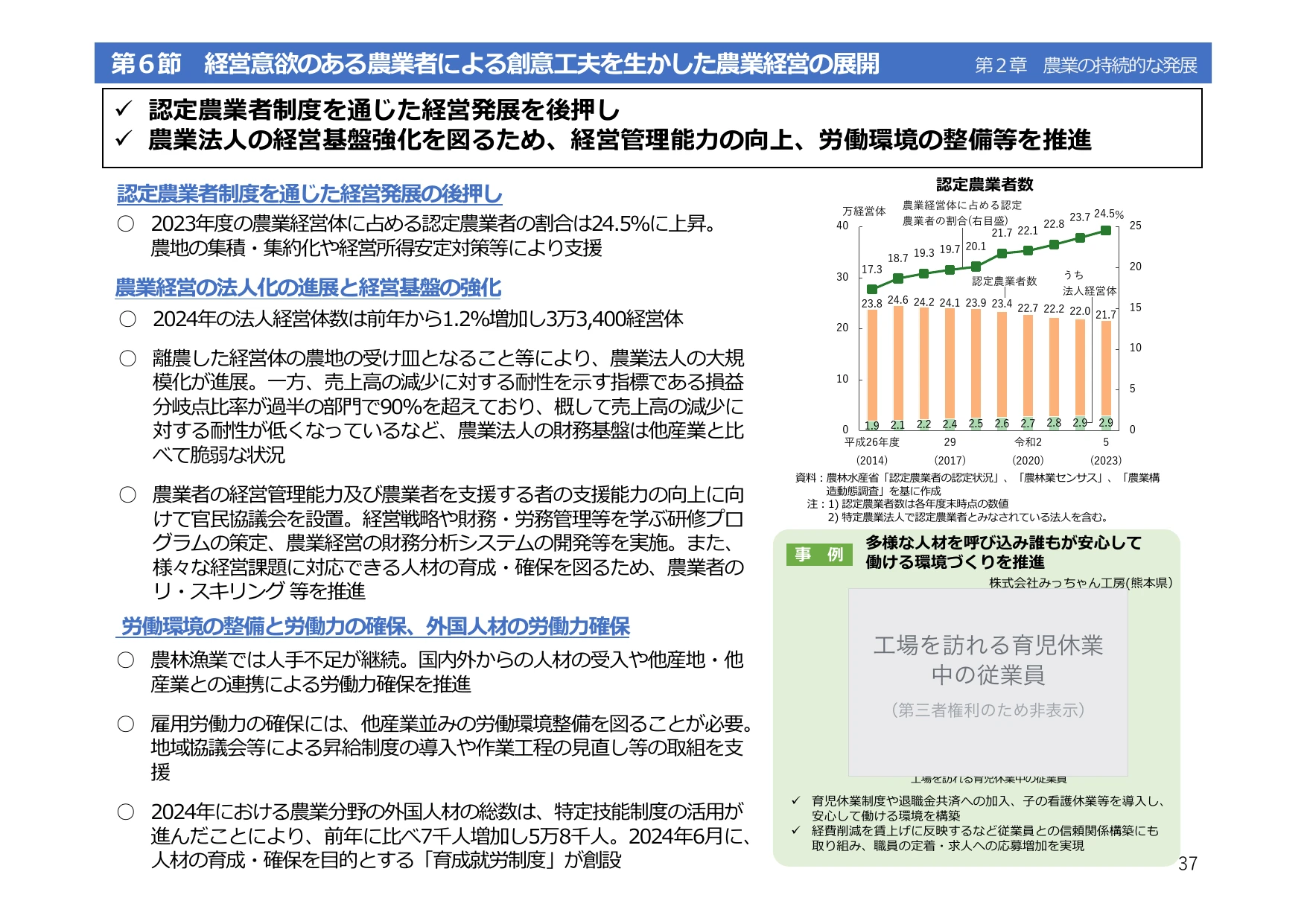Click the page number 37
The width and height of the screenshot is (1307, 924).
point(1188,864)
